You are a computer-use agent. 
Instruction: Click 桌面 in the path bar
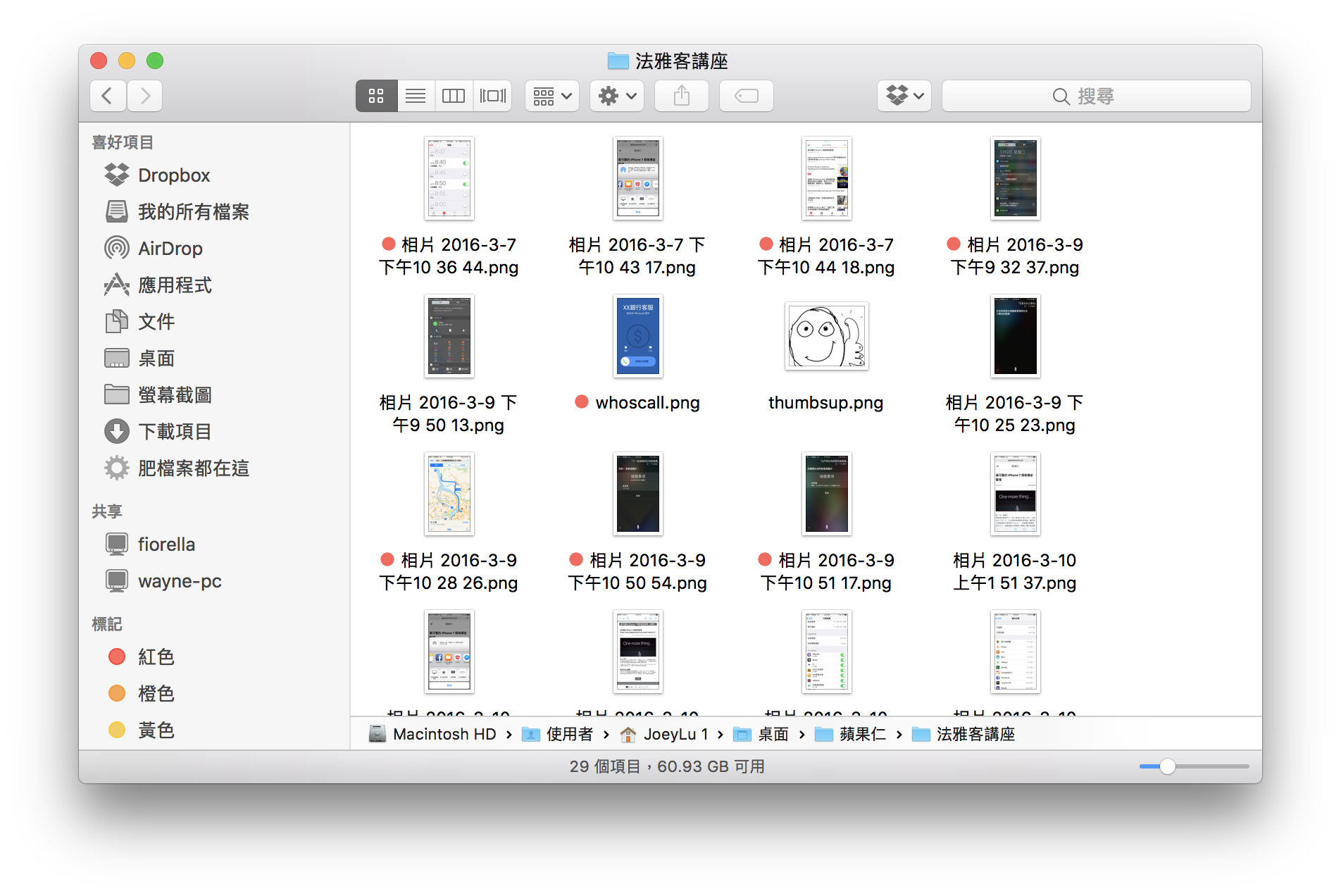(761, 734)
